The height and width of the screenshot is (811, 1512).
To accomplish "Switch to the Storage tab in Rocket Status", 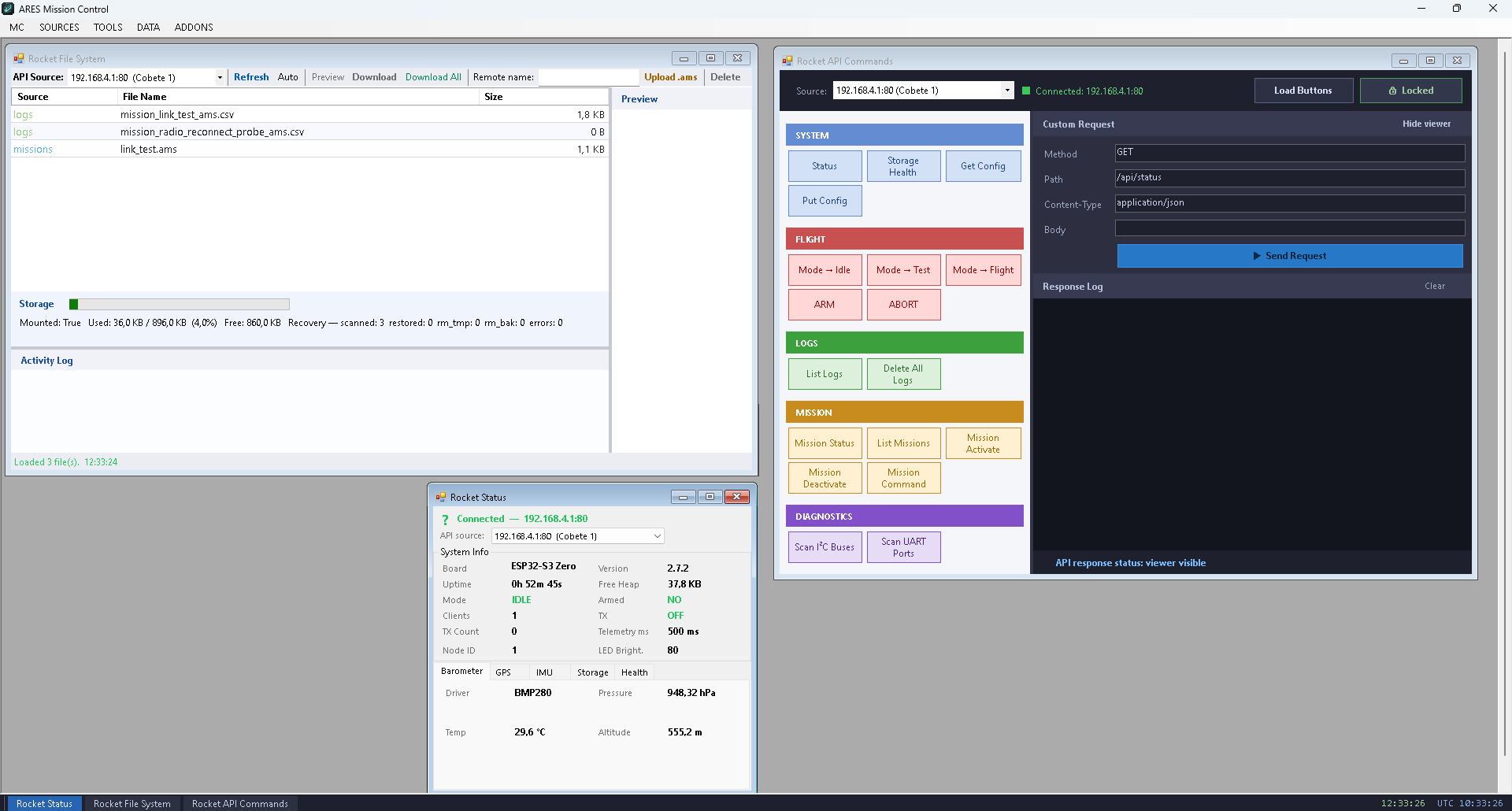I will [x=592, y=672].
